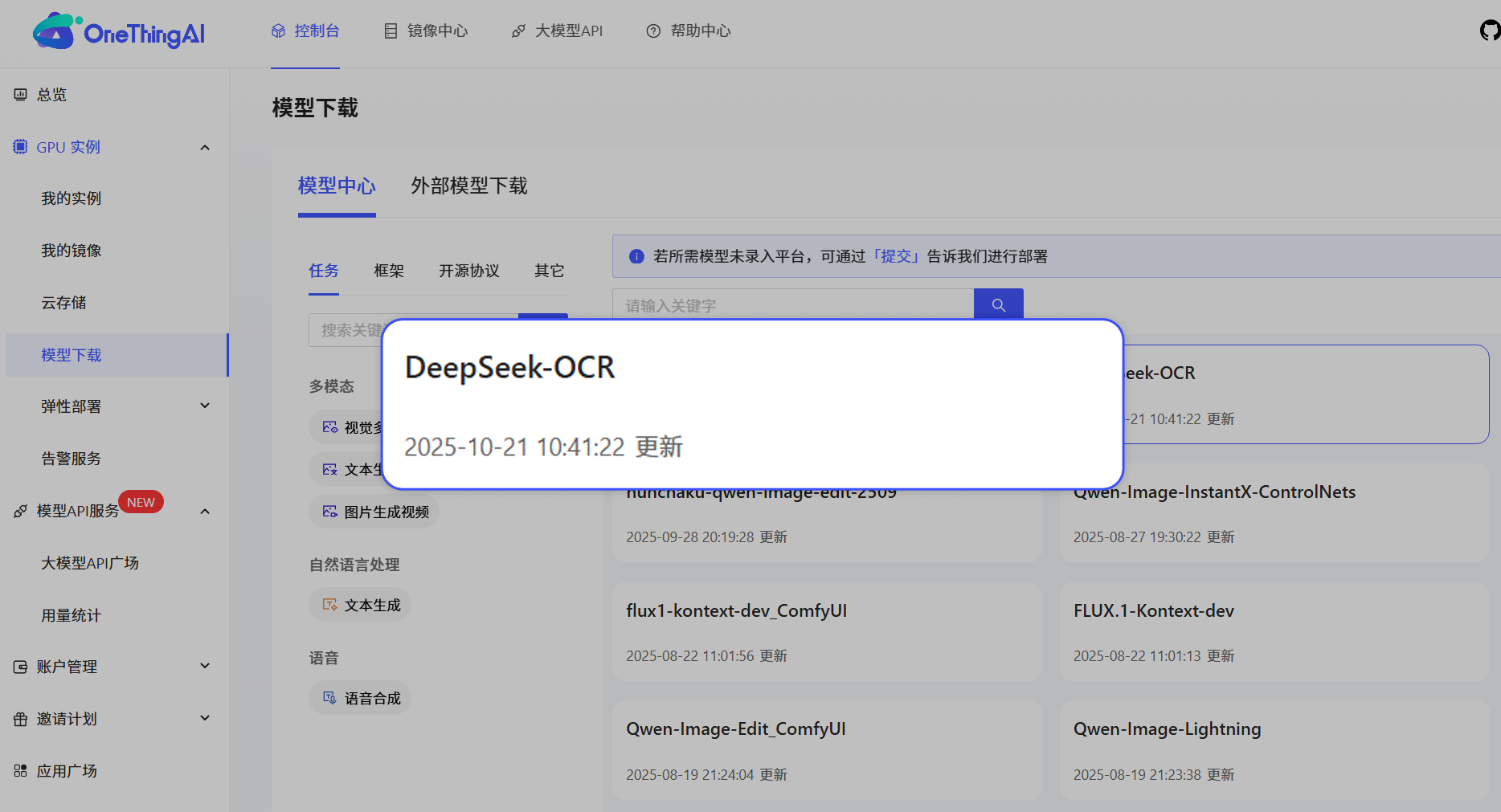Open 帮助中心 in top navigation

tap(689, 31)
